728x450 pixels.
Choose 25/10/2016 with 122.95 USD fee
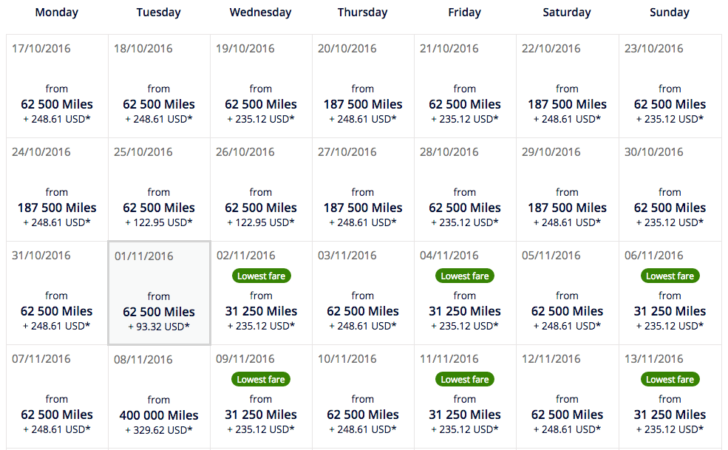click(x=159, y=189)
